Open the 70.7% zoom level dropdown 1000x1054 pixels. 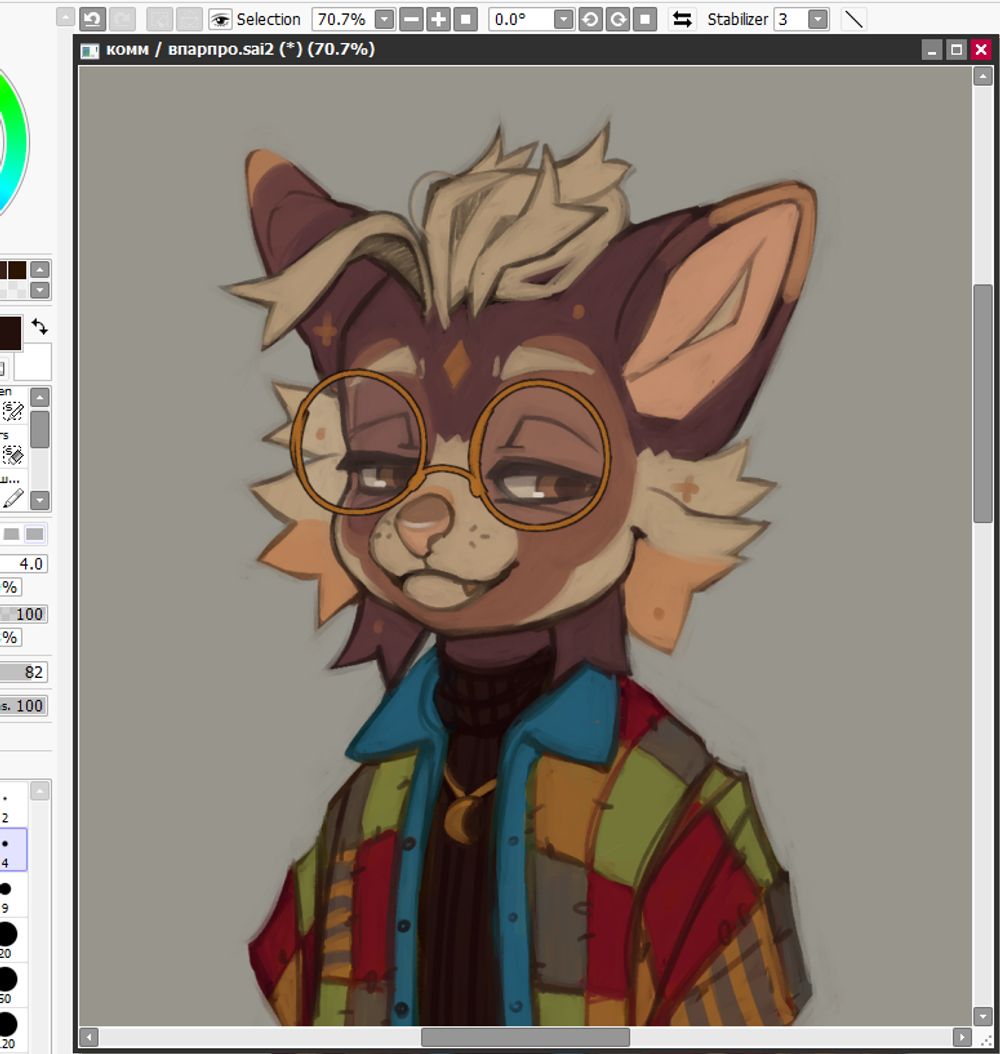pos(384,19)
